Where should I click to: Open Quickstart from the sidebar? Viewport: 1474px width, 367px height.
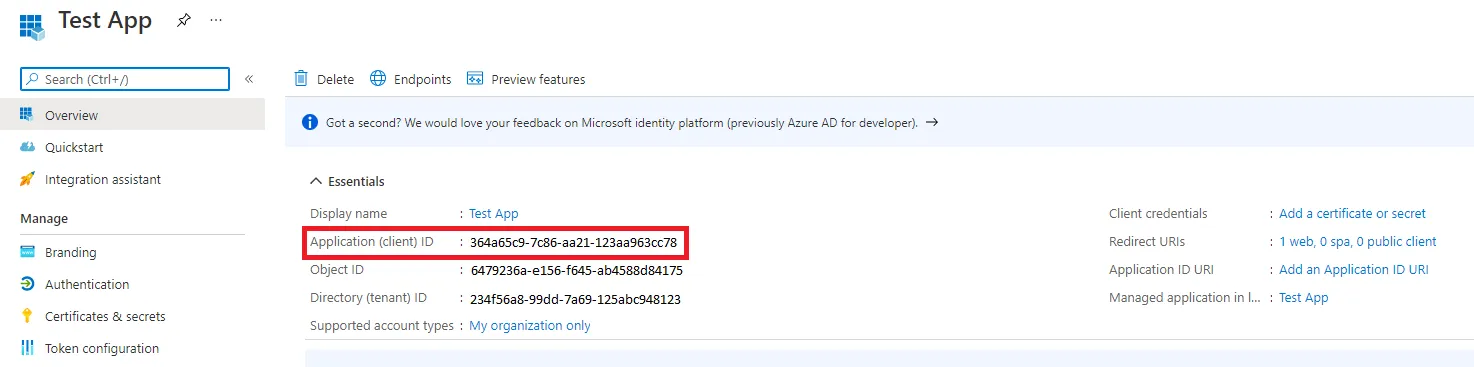74,147
